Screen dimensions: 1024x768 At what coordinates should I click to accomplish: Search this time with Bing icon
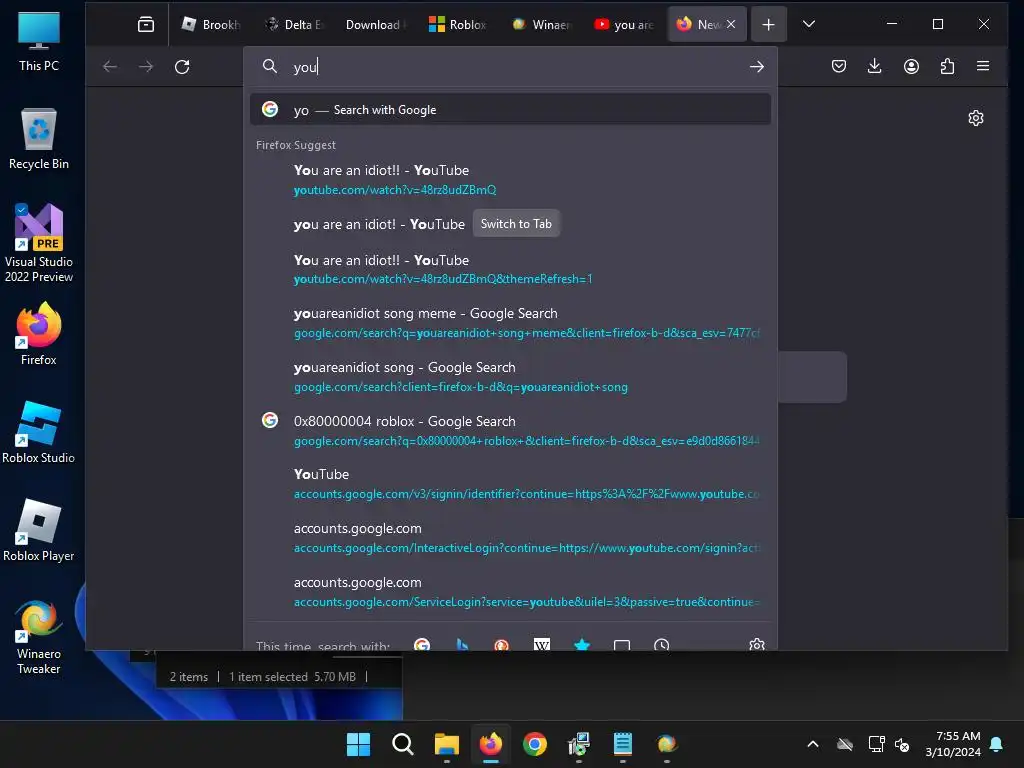click(462, 645)
